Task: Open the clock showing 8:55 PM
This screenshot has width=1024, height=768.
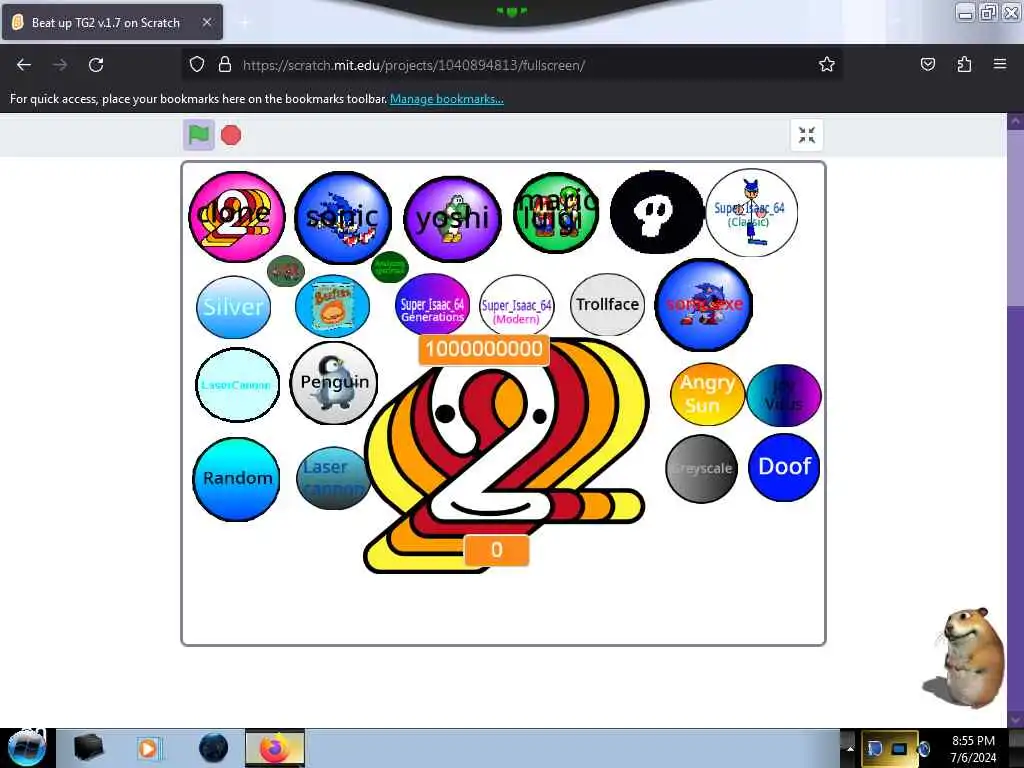Action: [x=973, y=748]
